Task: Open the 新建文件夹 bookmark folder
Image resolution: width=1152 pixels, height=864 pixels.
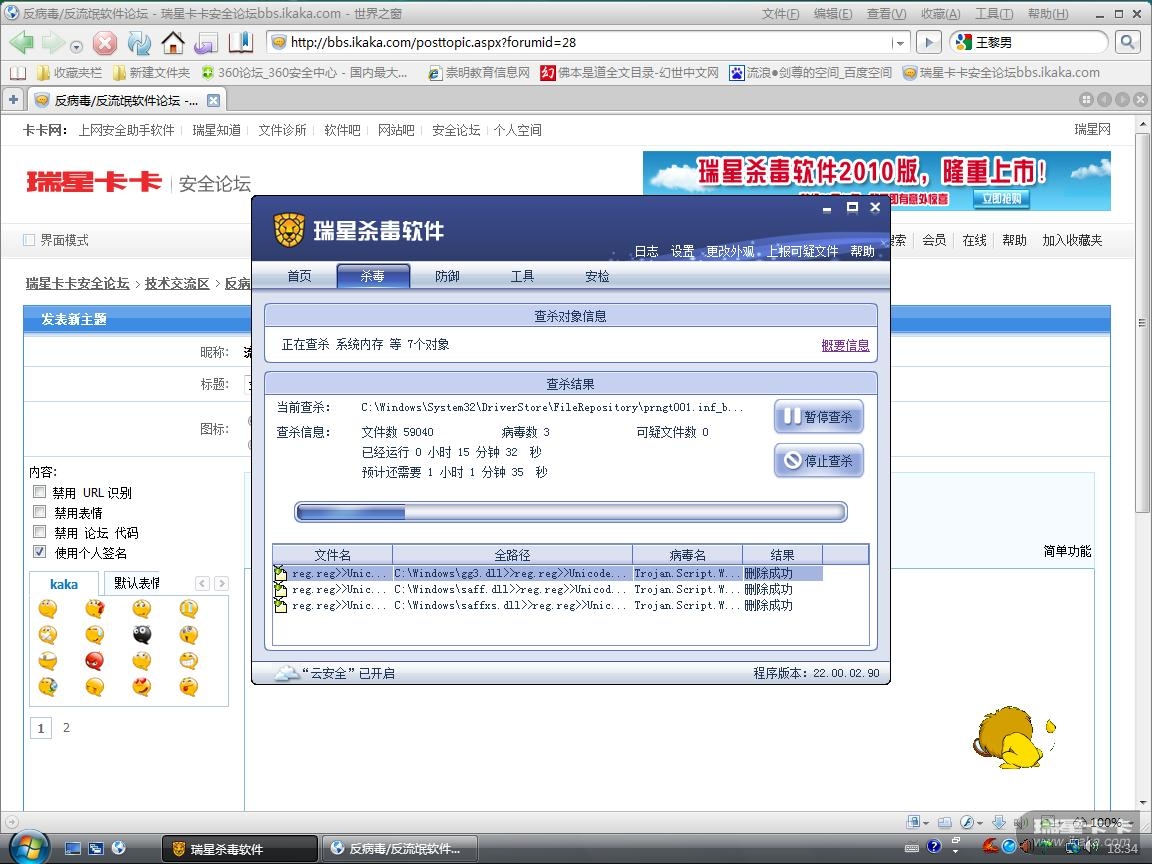Action: tap(151, 73)
